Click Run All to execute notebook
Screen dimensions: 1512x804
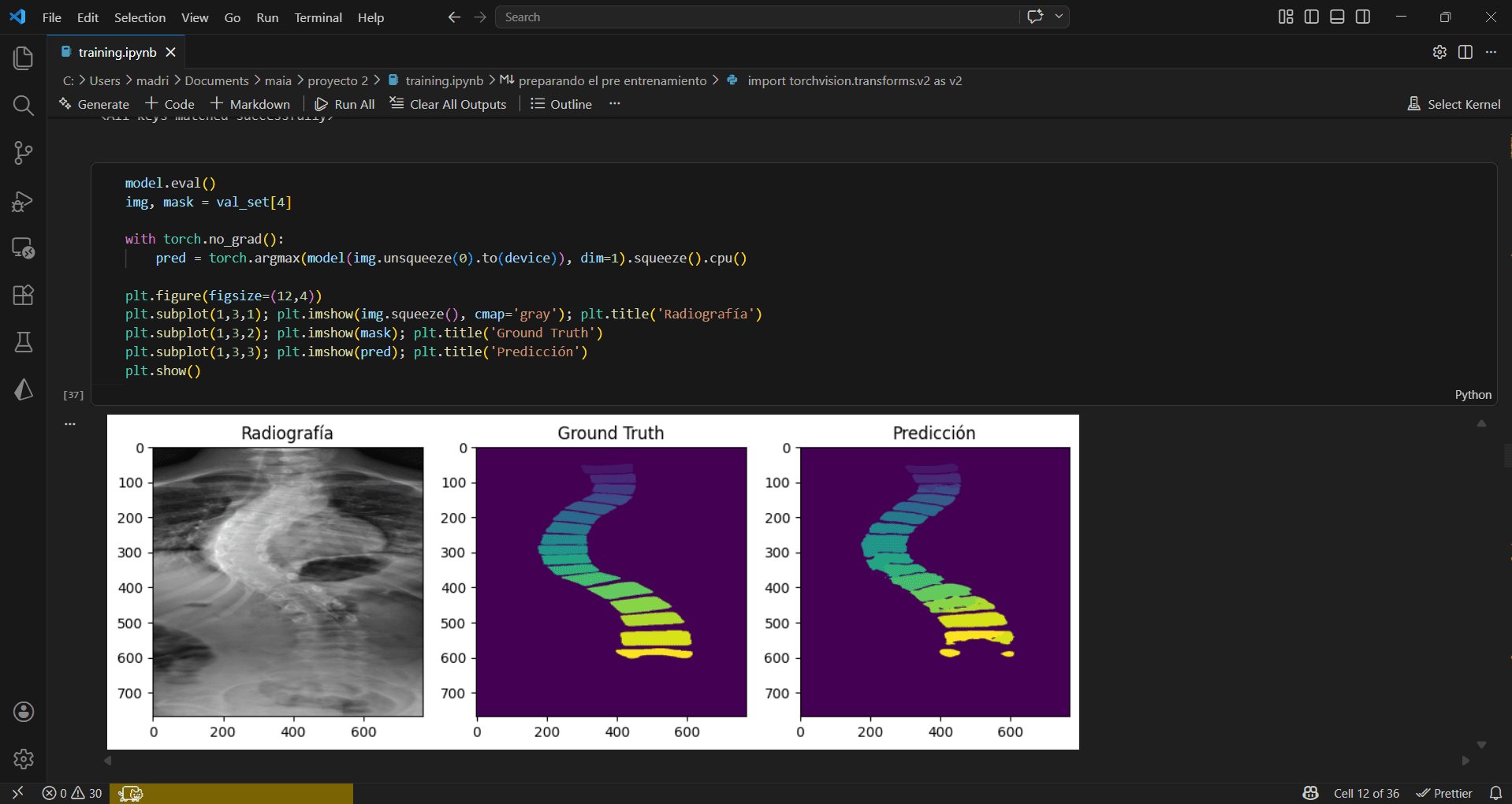344,103
